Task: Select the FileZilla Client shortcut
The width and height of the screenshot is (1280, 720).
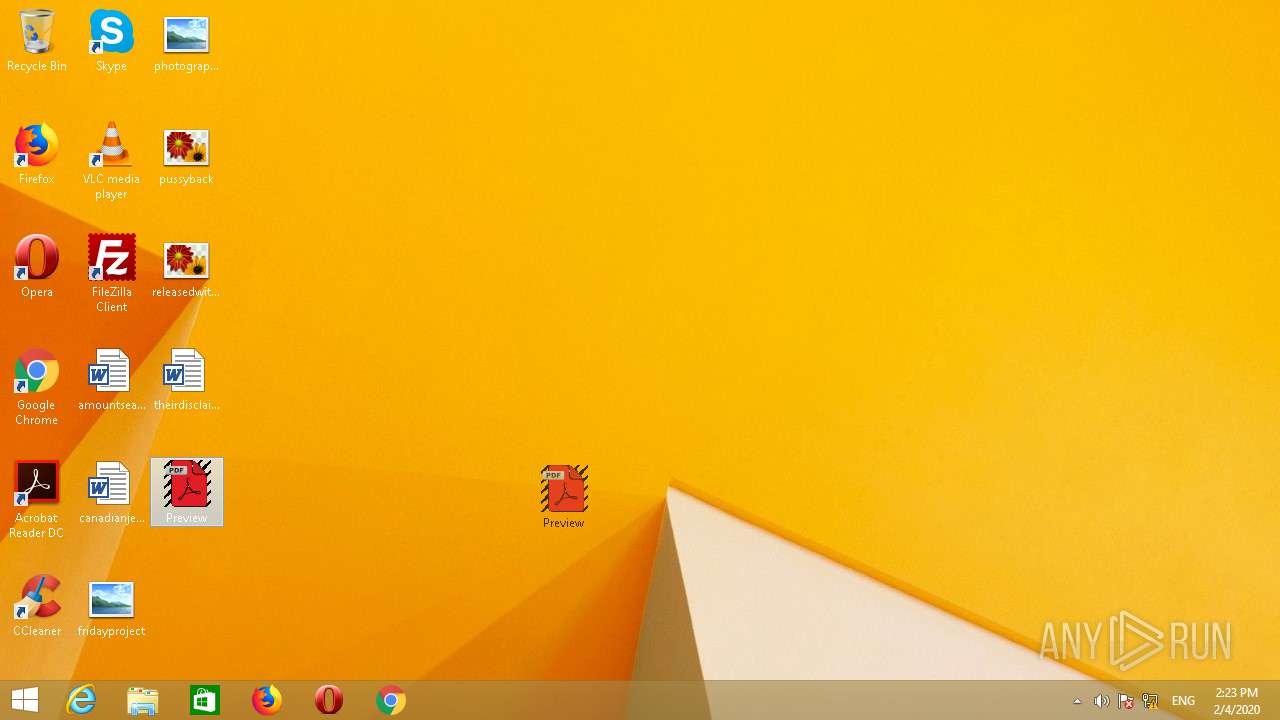Action: pyautogui.click(x=111, y=273)
